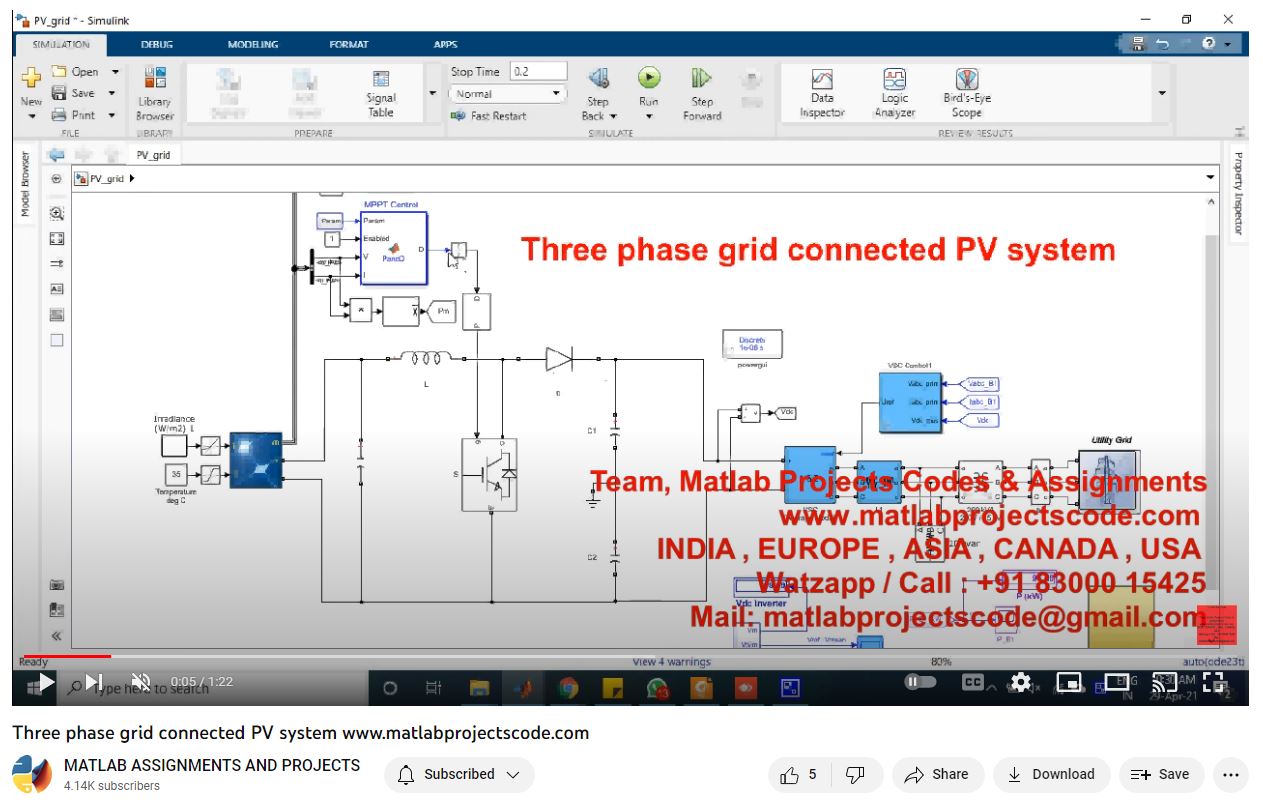The height and width of the screenshot is (809, 1263).
Task: Open YouTube video settings gear
Action: (x=1020, y=682)
